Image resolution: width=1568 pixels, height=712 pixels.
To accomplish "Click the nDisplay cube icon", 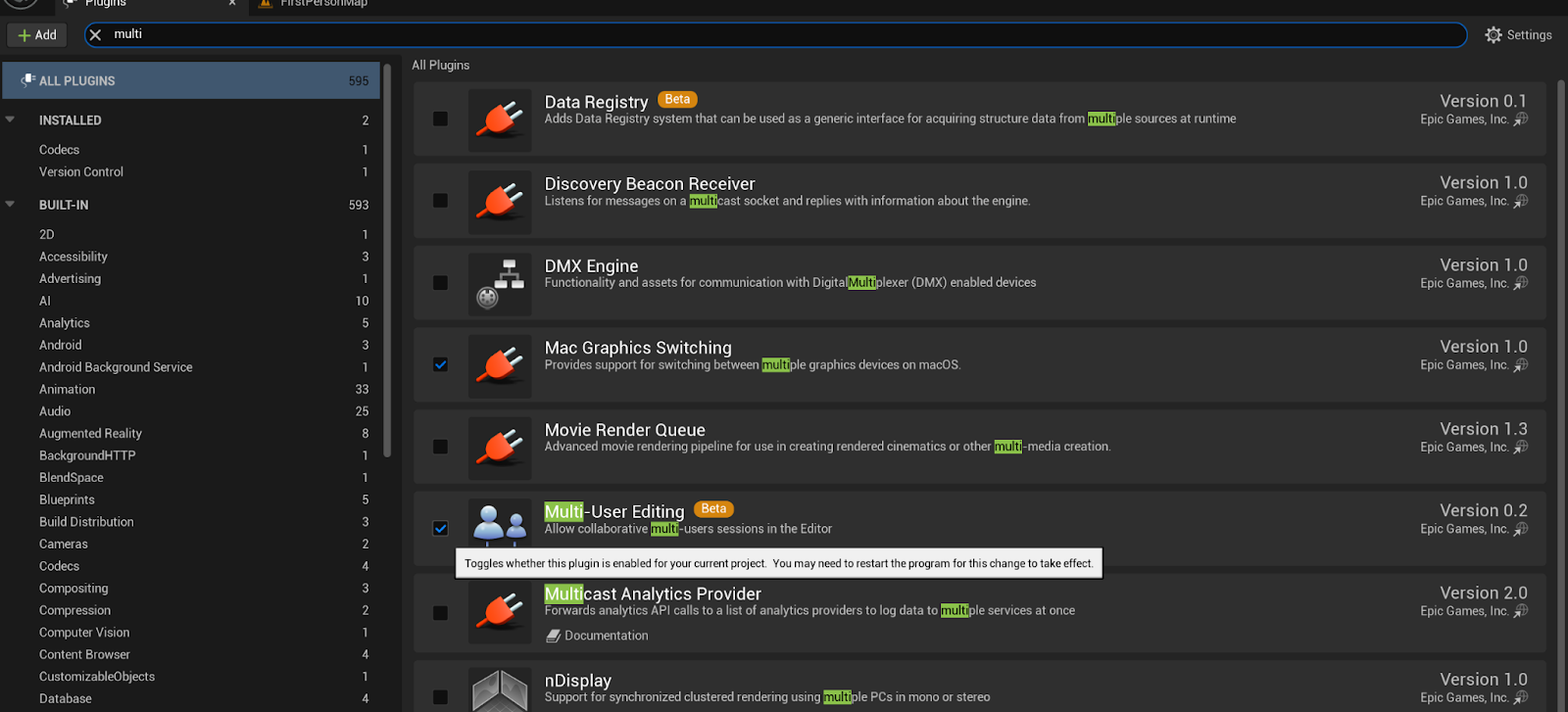I will click(500, 689).
